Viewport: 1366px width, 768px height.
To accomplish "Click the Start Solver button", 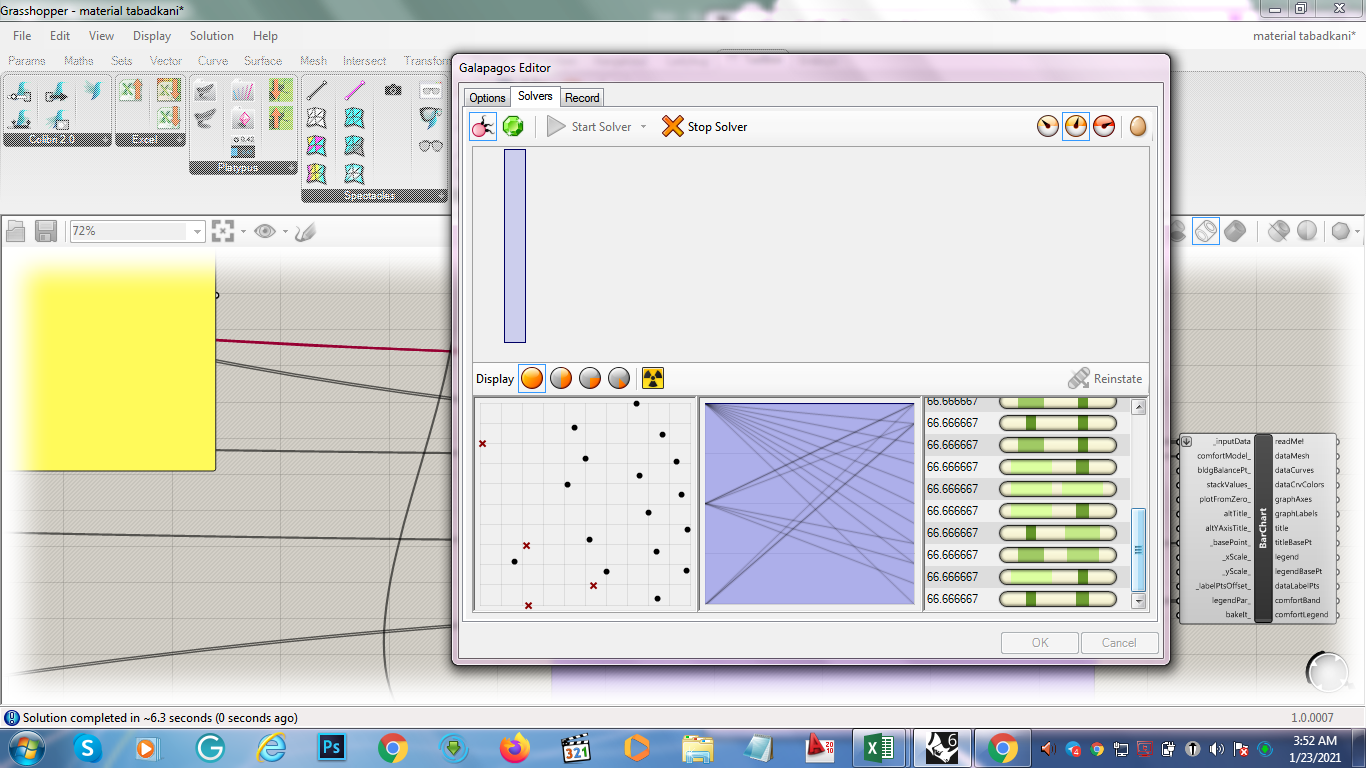I will pyautogui.click(x=589, y=127).
